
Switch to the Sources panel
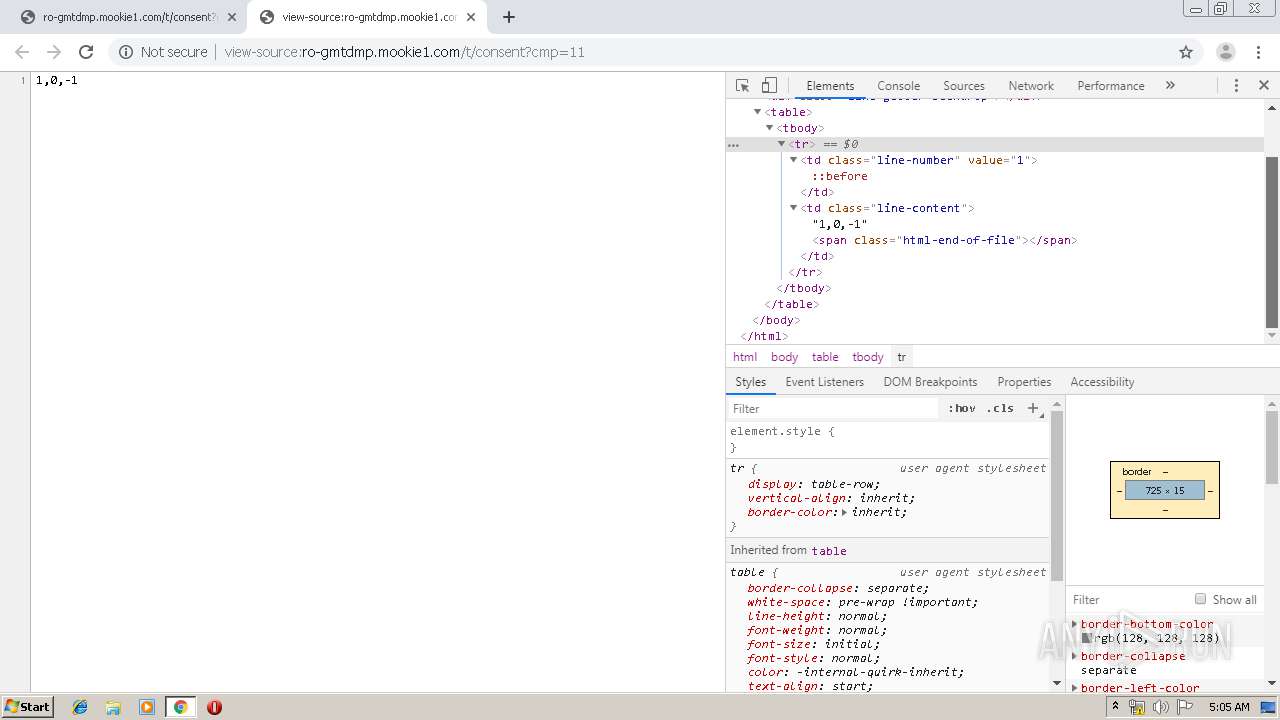click(x=964, y=86)
